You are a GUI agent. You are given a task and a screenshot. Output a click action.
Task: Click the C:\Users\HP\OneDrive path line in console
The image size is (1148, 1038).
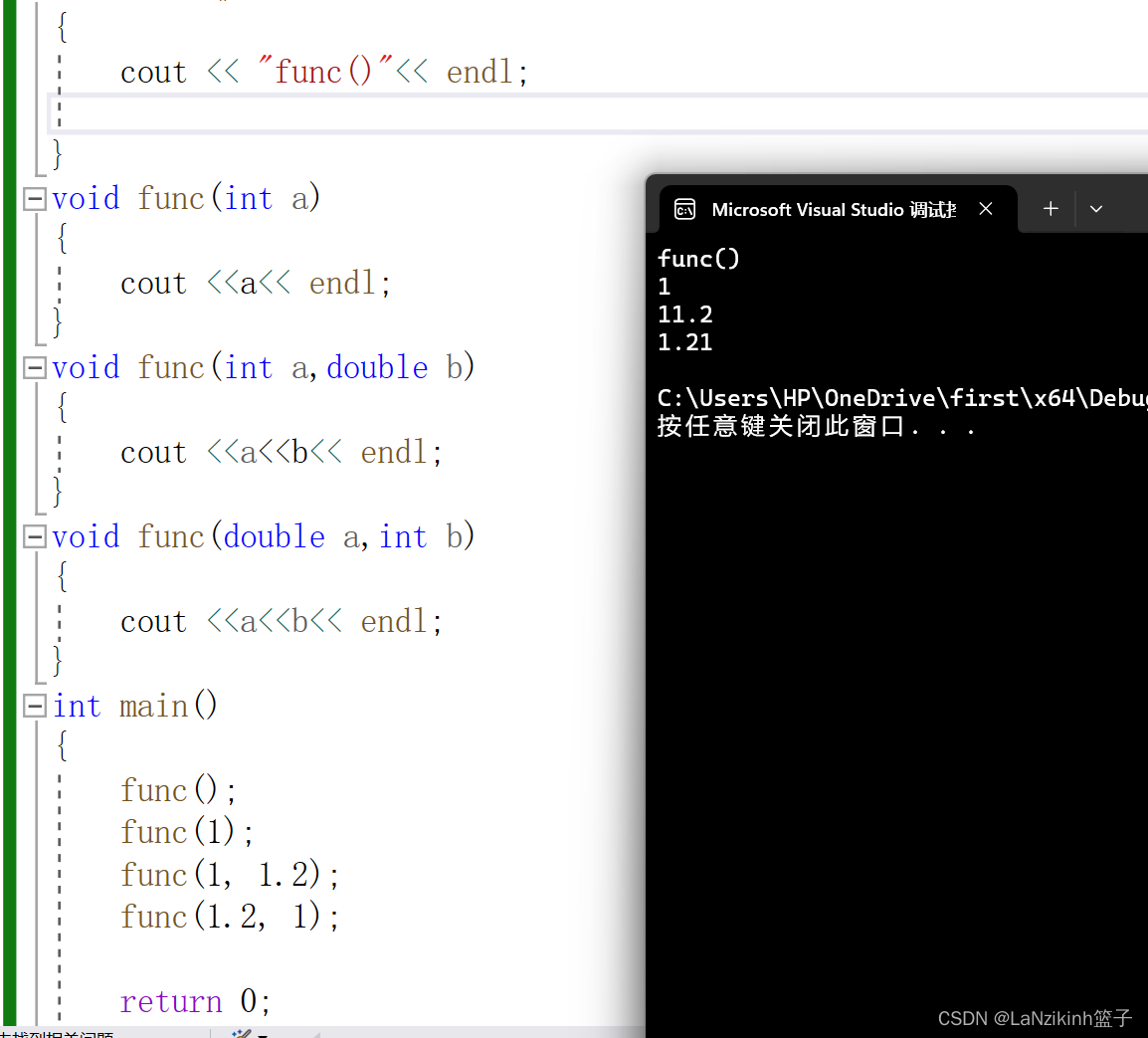coord(902,398)
